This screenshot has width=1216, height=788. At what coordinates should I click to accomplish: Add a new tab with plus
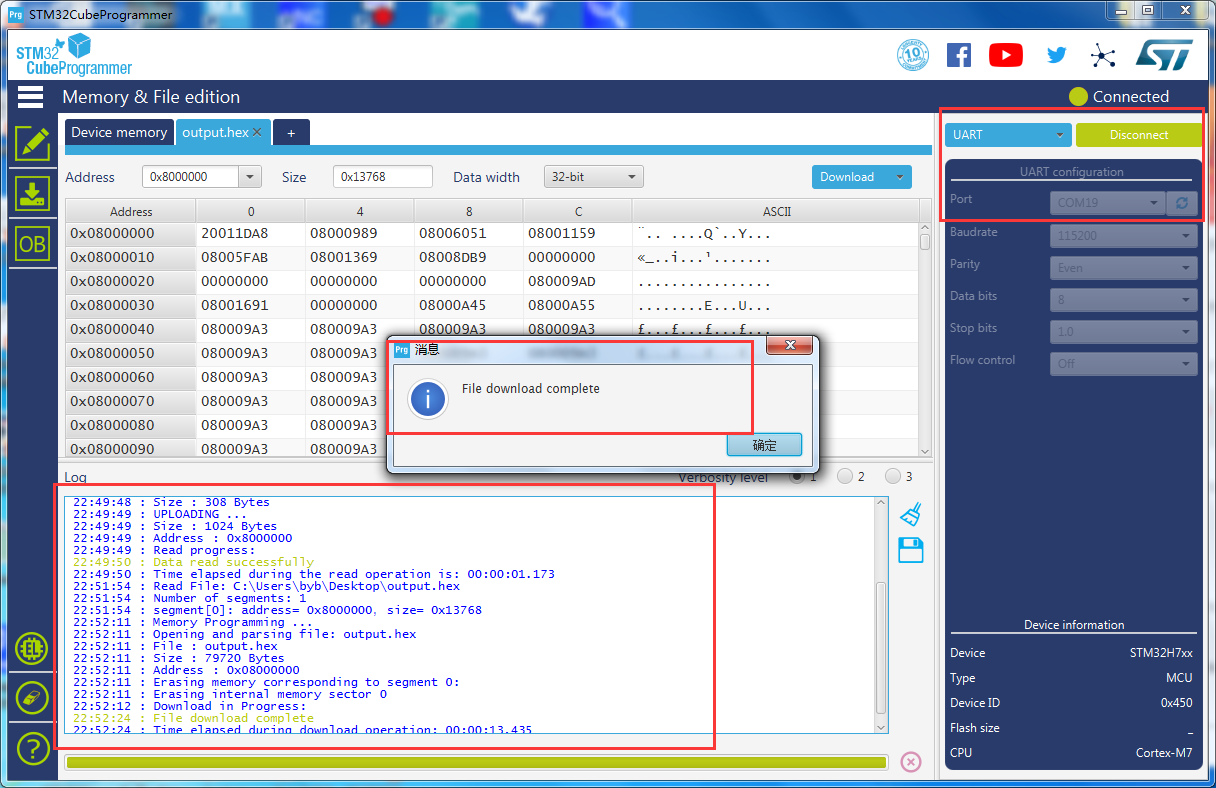pyautogui.click(x=291, y=132)
